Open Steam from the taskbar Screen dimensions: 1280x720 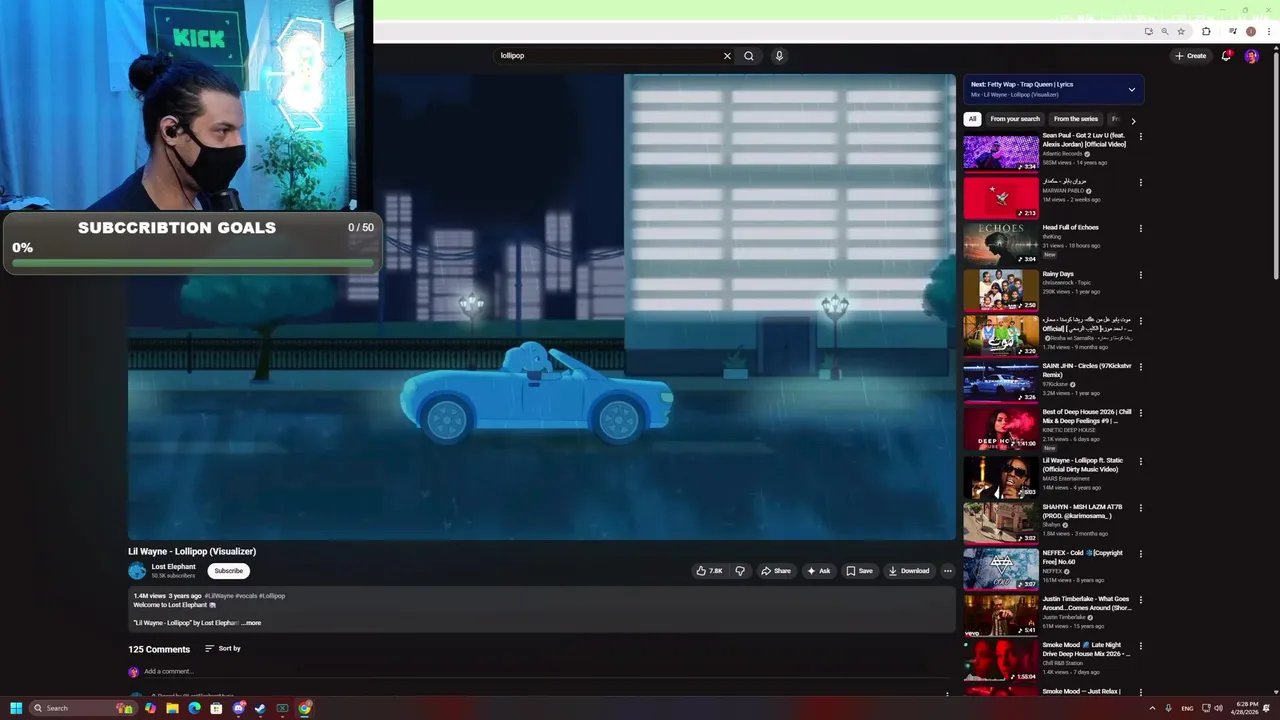tap(260, 708)
